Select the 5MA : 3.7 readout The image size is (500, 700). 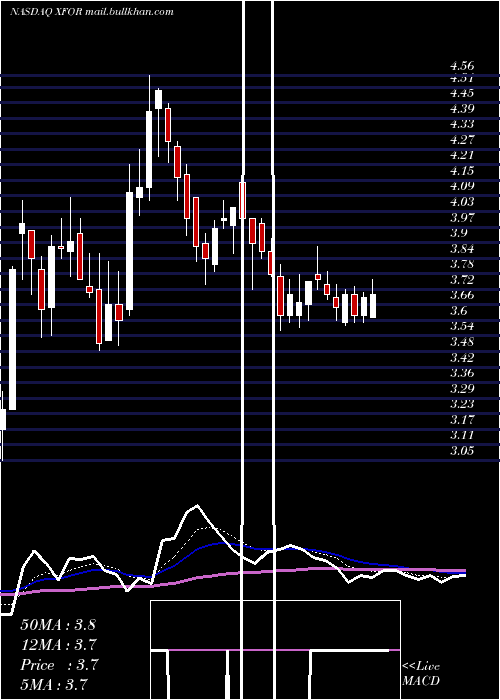(54, 684)
